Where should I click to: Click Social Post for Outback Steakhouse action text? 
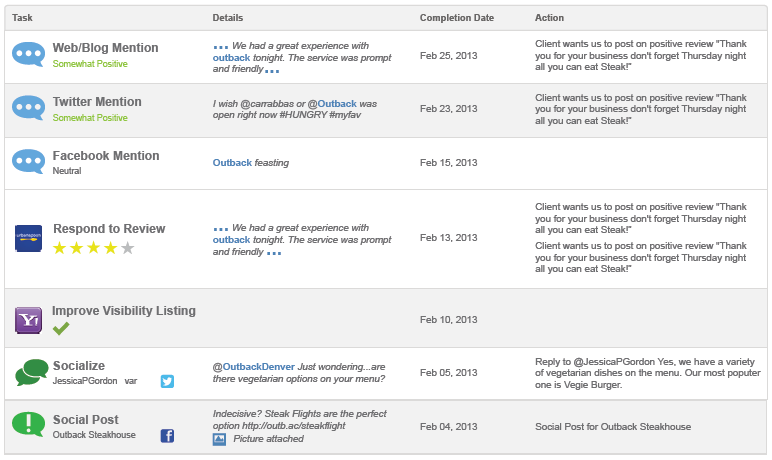(613, 427)
